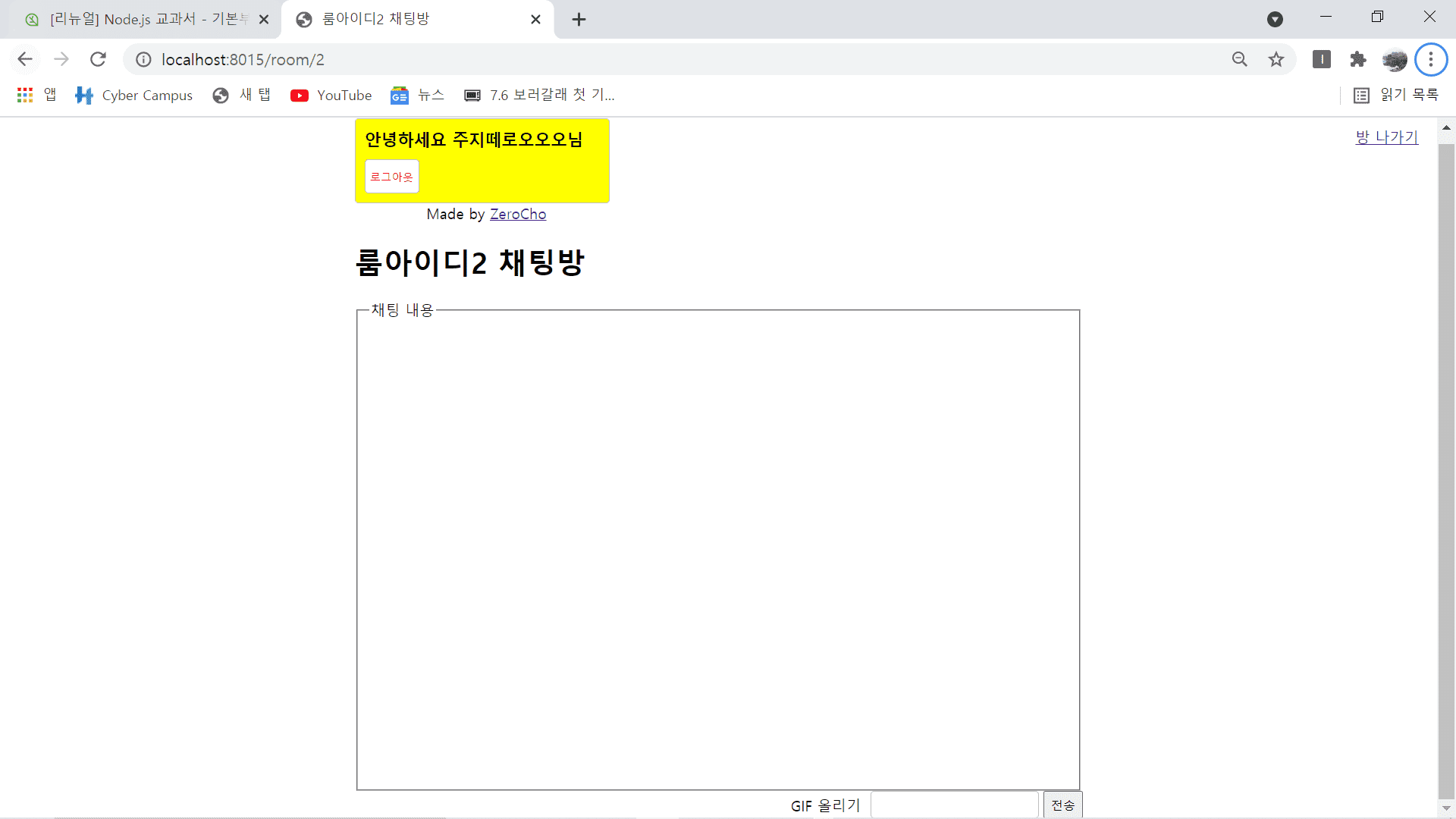1456x819 pixels.
Task: Open a new browser tab
Action: (x=579, y=19)
